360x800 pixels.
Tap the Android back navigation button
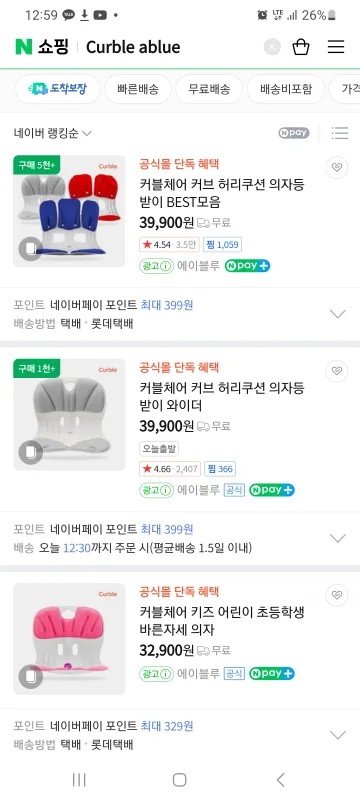(x=280, y=780)
